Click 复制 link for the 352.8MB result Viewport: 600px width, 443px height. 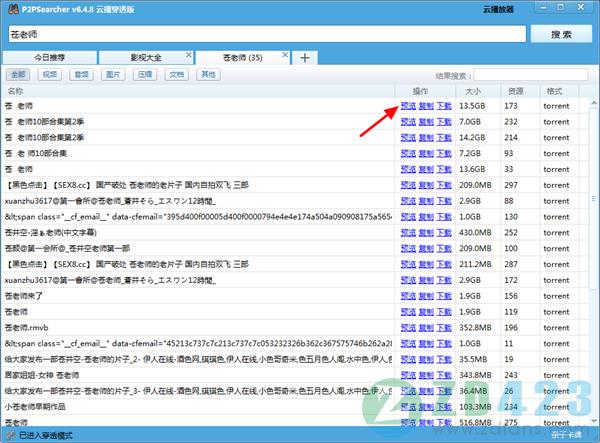(426, 328)
